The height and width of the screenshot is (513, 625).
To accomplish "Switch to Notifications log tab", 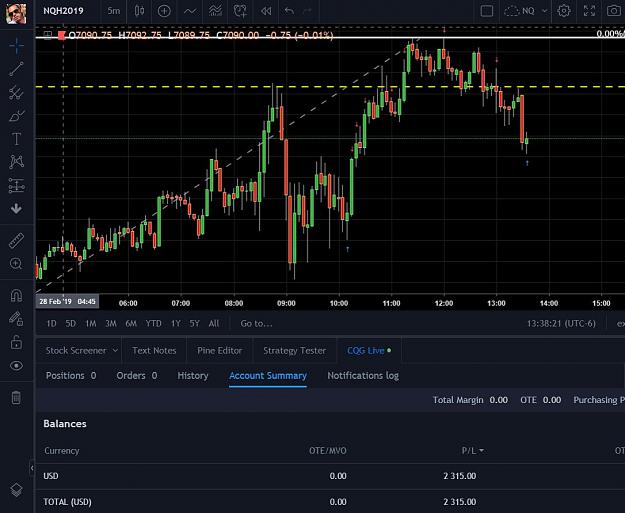I will click(x=363, y=375).
